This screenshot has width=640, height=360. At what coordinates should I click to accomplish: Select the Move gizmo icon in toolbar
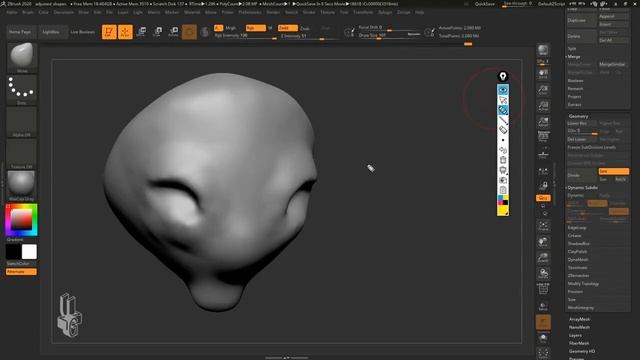[x=142, y=32]
